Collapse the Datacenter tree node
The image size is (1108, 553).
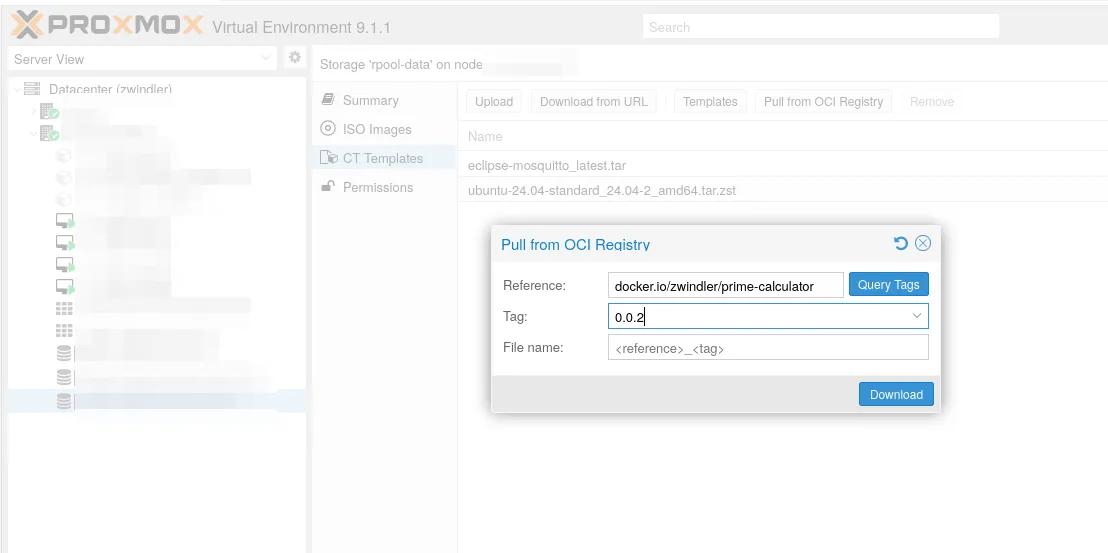[x=17, y=89]
